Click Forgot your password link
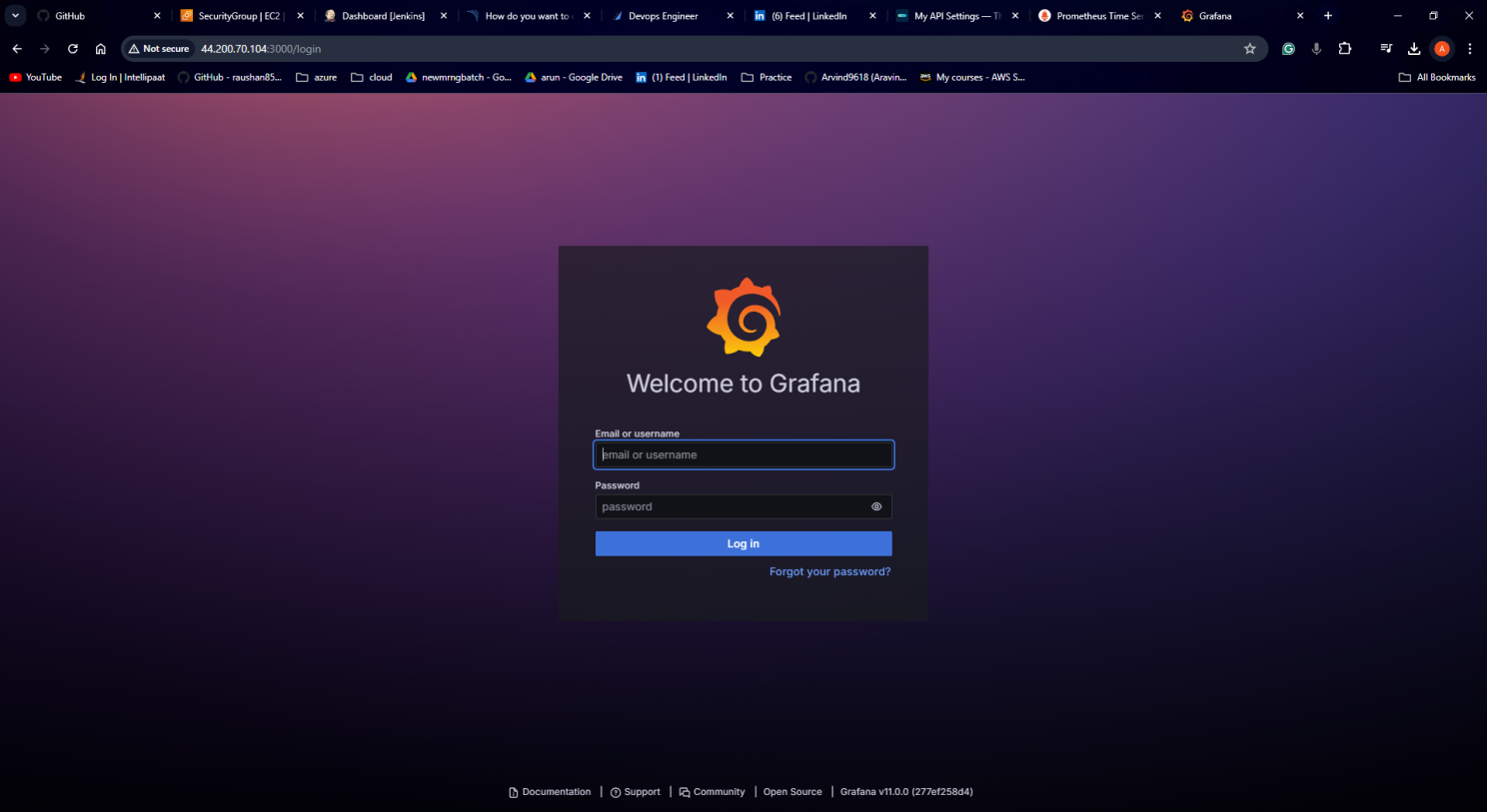This screenshot has width=1487, height=812. pos(829,571)
